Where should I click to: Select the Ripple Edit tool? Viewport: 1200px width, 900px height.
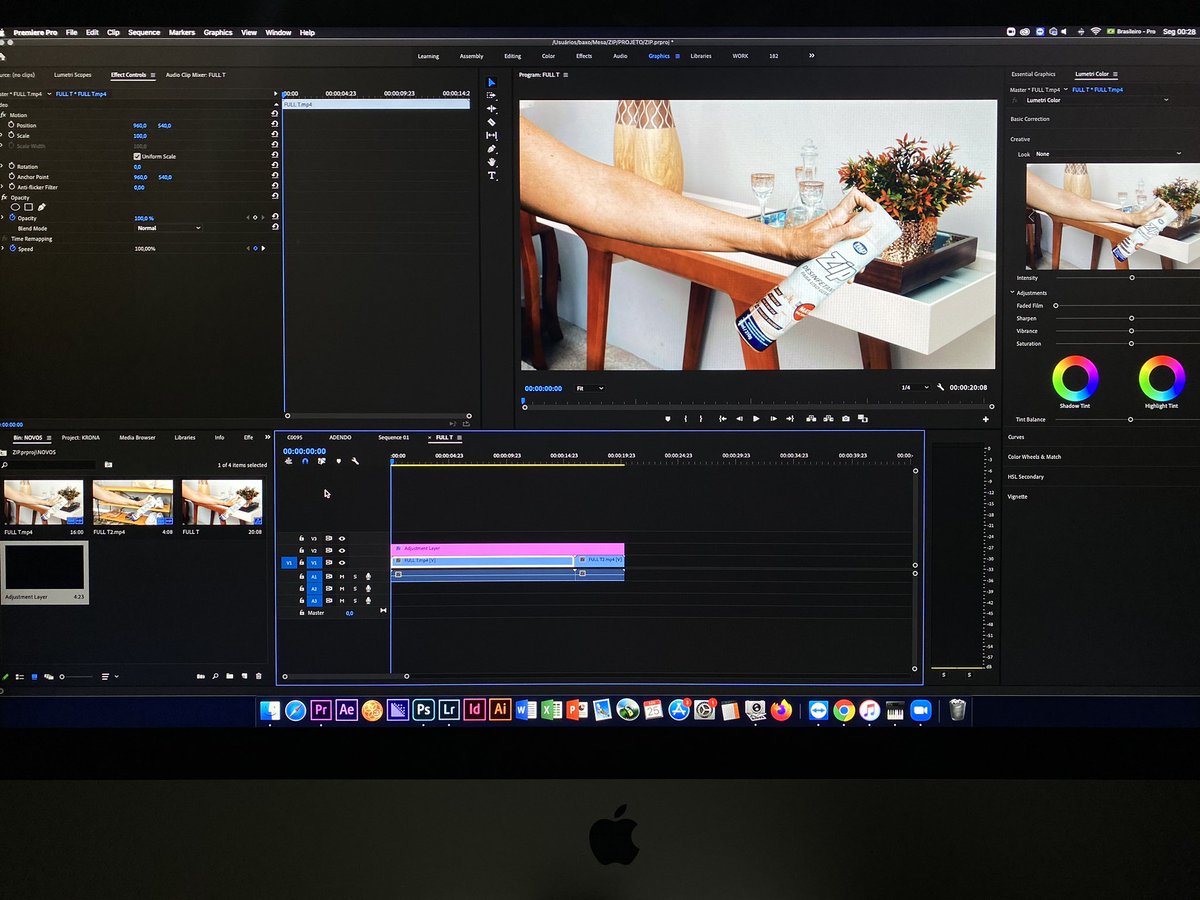pos(491,108)
